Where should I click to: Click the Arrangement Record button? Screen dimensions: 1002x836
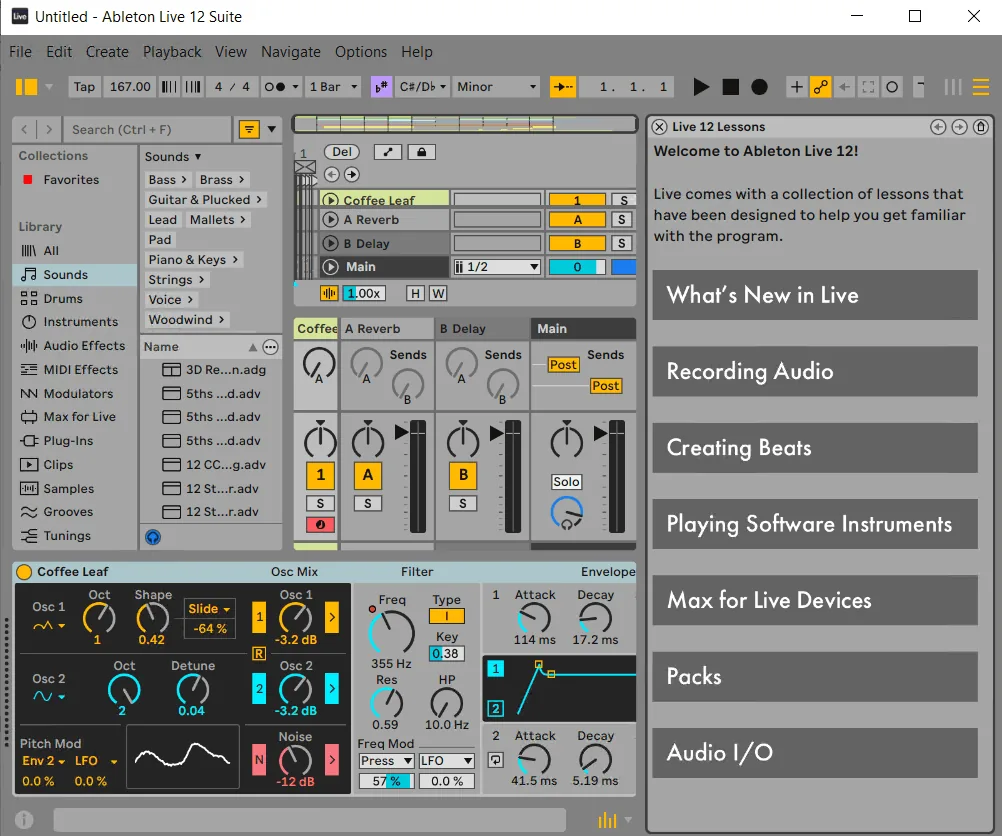tap(759, 87)
